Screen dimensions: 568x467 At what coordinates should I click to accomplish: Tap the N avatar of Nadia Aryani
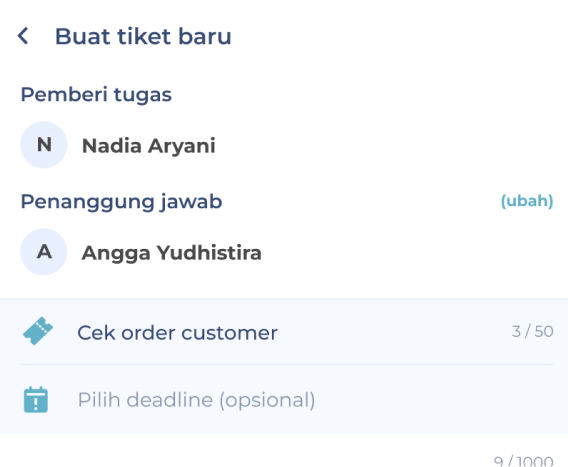click(43, 145)
